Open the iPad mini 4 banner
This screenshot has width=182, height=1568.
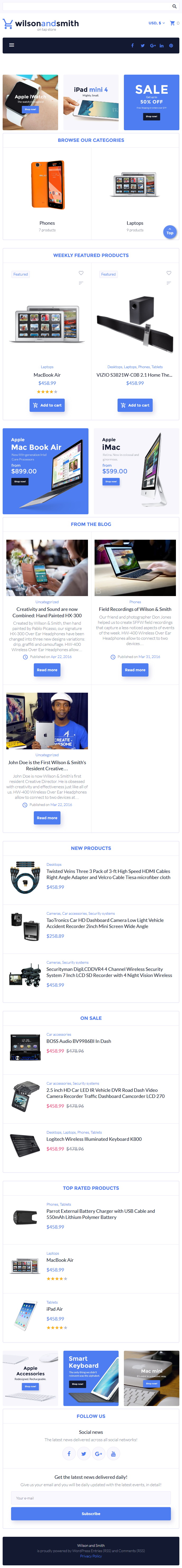coord(91,102)
